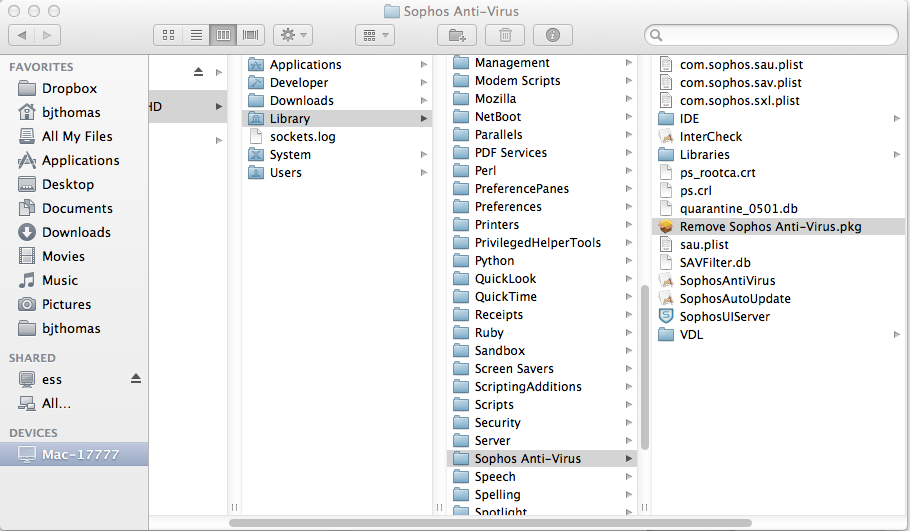The height and width of the screenshot is (531, 910).
Task: Click the horizontal scrollbar at window bottom
Action: [x=490, y=523]
